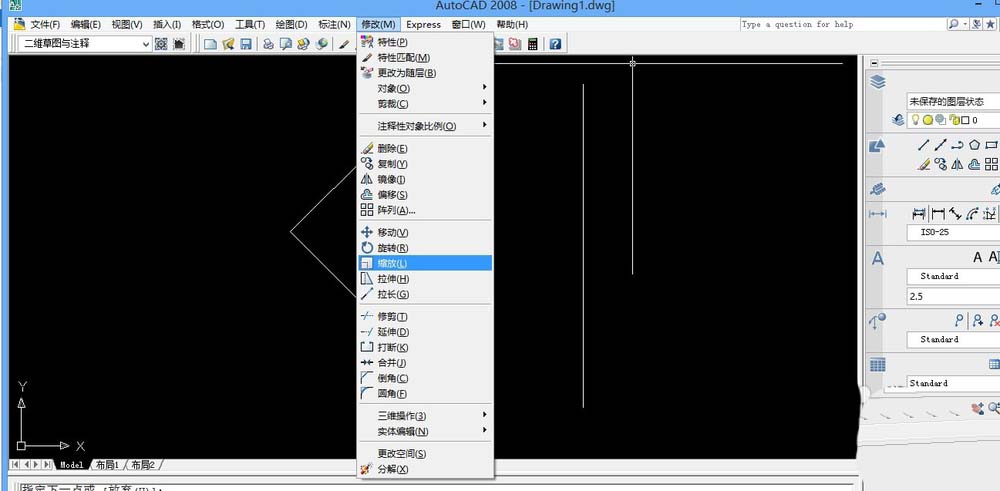
Task: Click the Text panel large A icon
Action: click(x=878, y=258)
